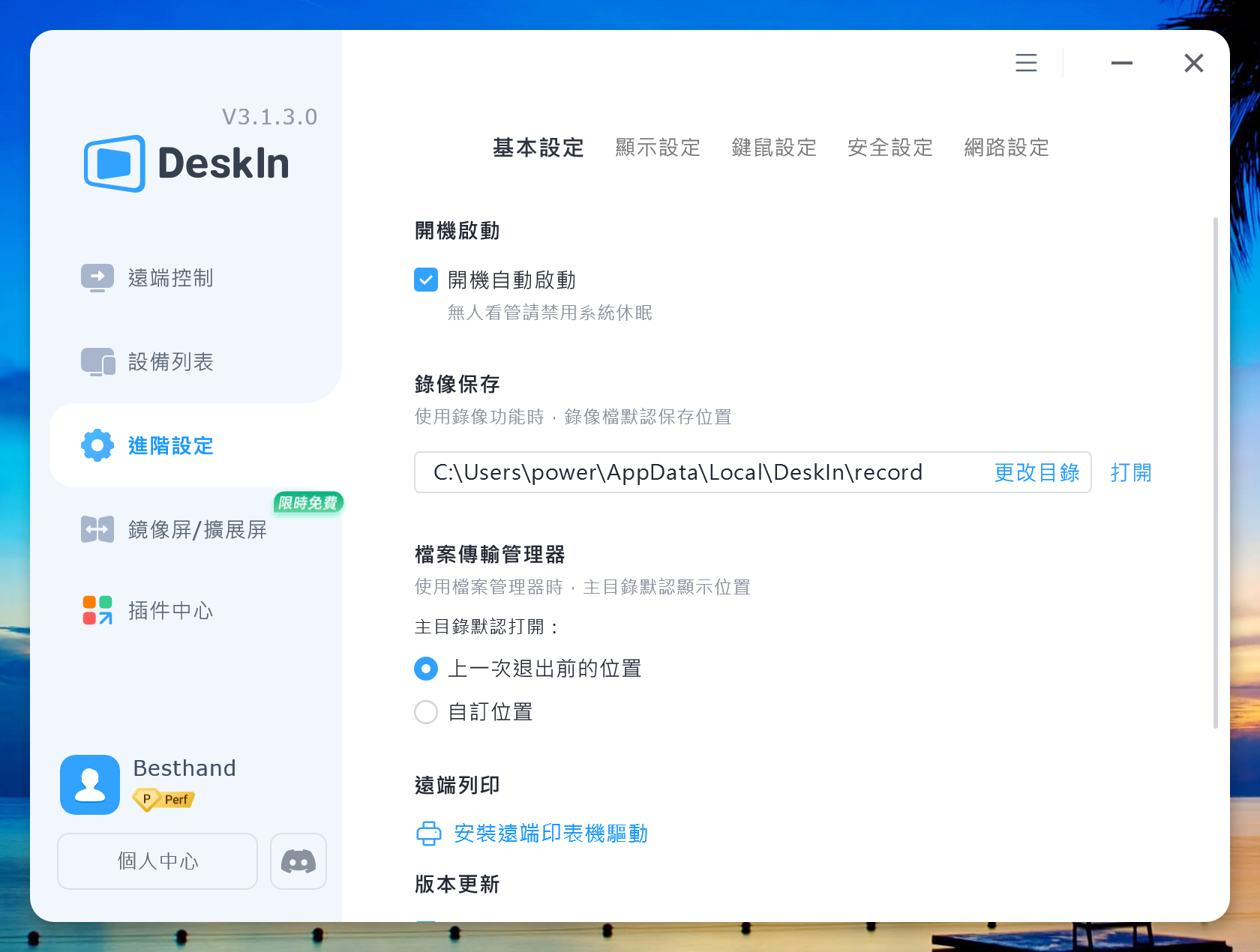The image size is (1260, 952).
Task: Disable 開機自動啟動 auto-start checkbox
Action: (425, 280)
